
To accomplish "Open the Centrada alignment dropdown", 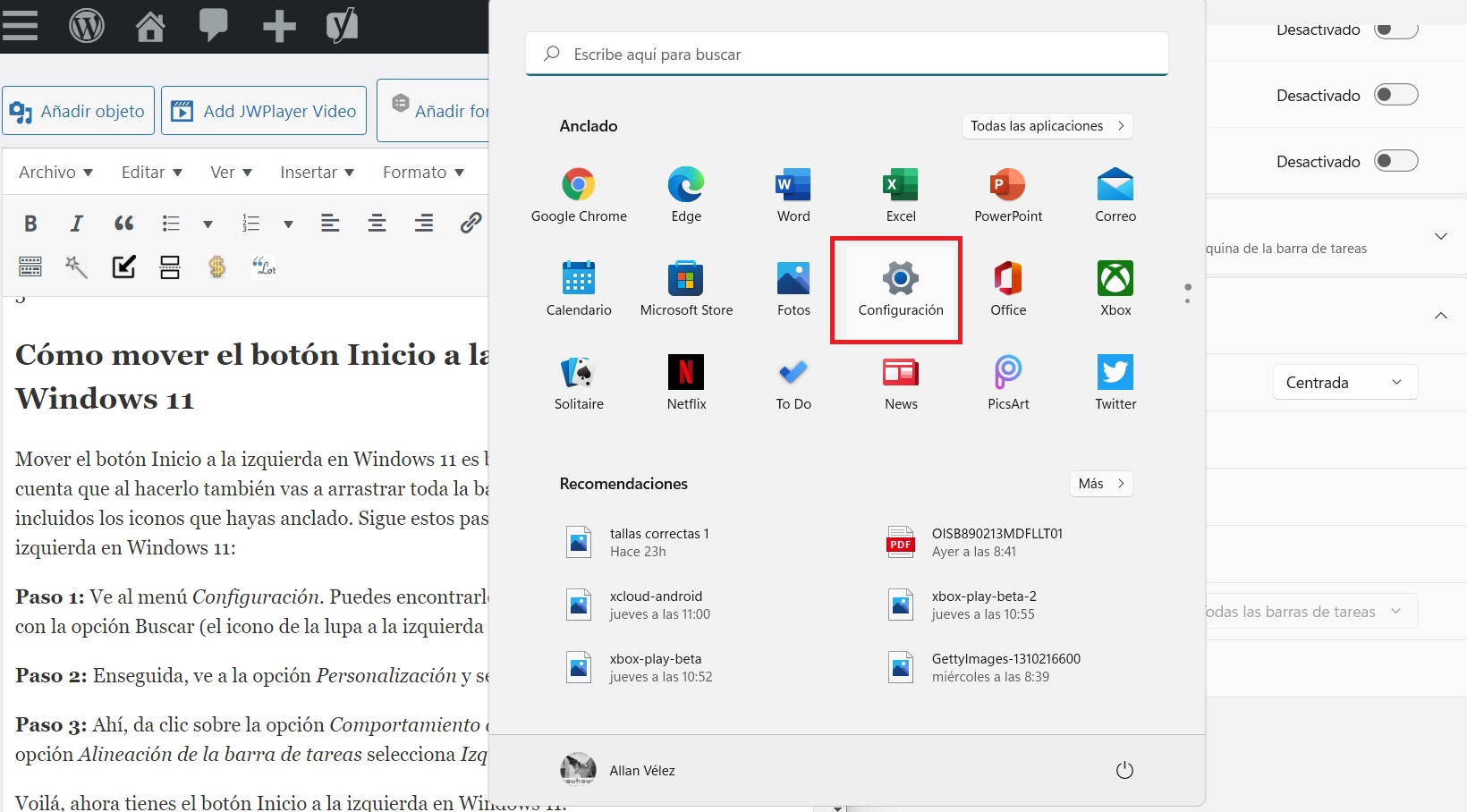I will coord(1345,382).
